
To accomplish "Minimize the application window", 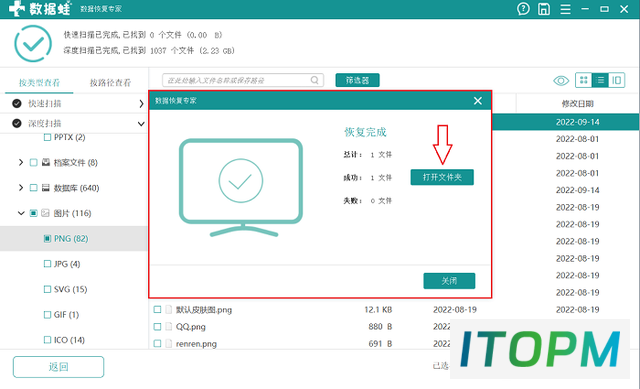I will [585, 9].
